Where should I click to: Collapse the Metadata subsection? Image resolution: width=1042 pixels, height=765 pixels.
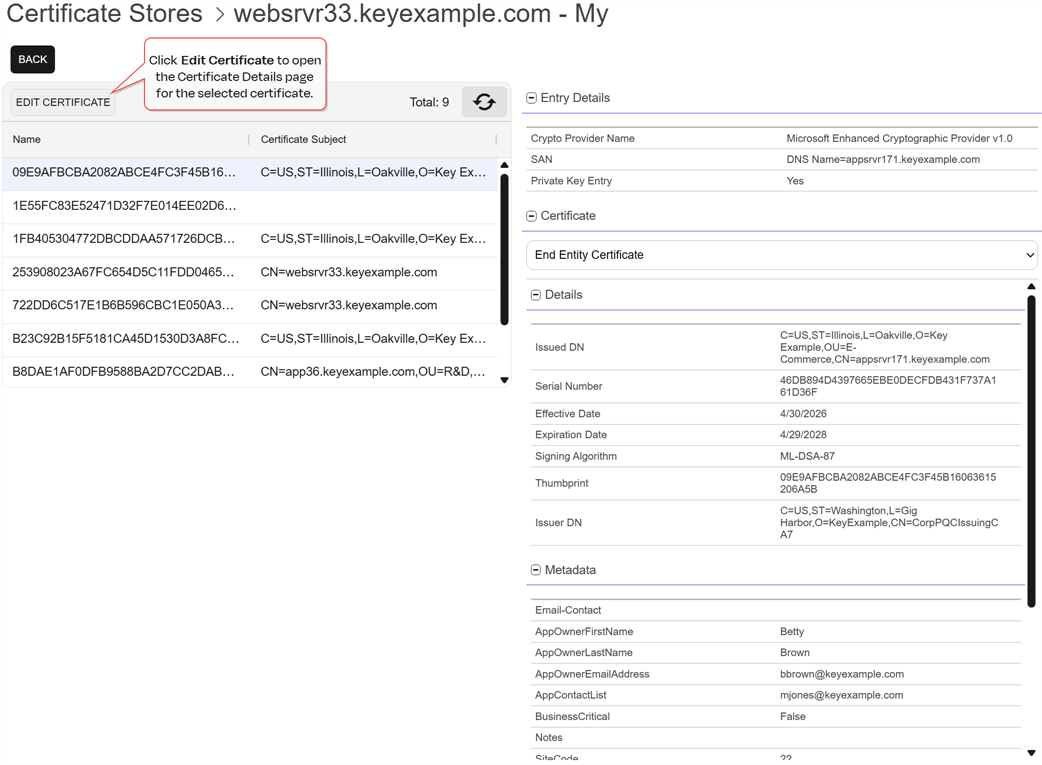[536, 570]
